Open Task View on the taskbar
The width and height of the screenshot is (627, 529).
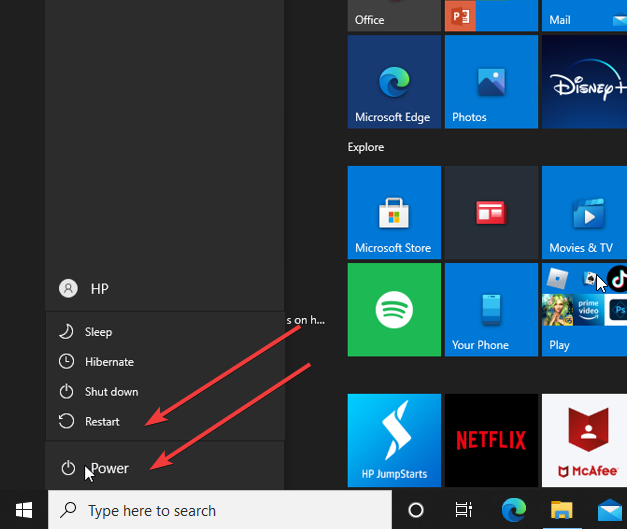(x=463, y=510)
